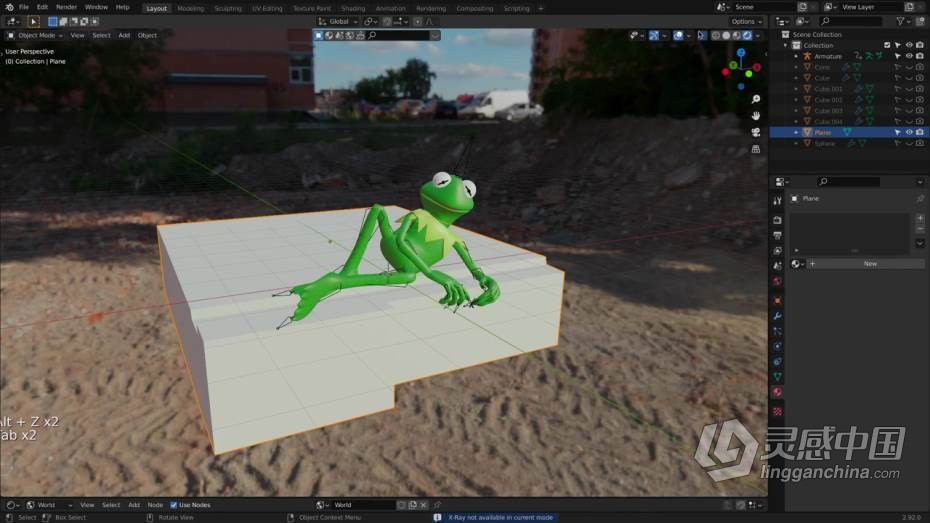Switch to Modeling workspace tab
This screenshot has height=523, width=930.
pyautogui.click(x=190, y=8)
